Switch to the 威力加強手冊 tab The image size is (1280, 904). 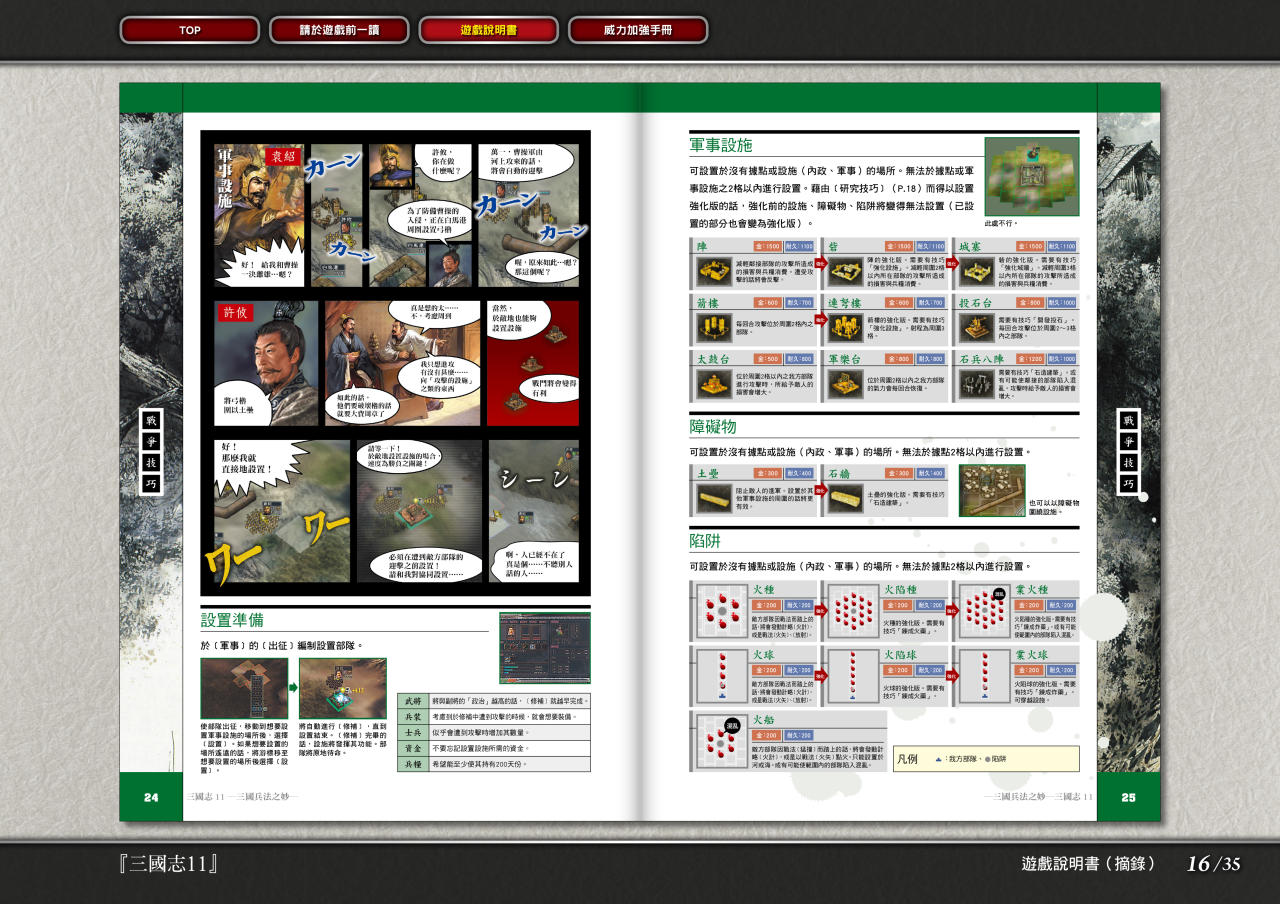click(638, 30)
